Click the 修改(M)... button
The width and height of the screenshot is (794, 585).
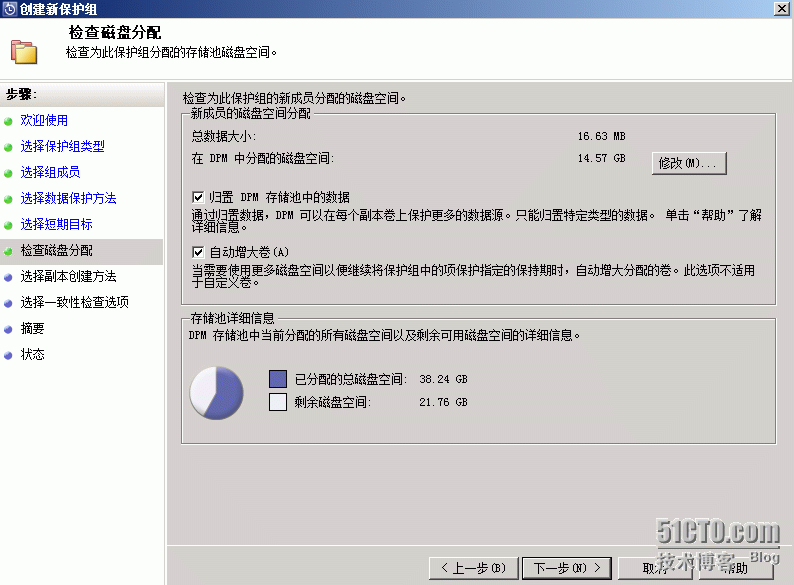[689, 164]
